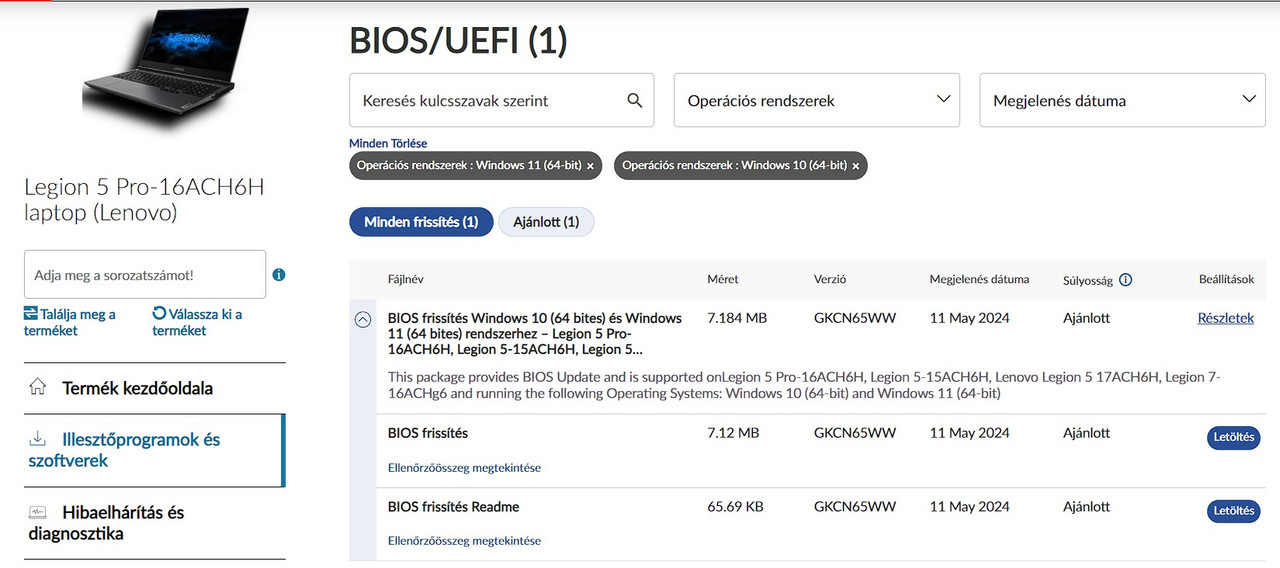
Task: Click the Fájlnév column header
Action: pyautogui.click(x=405, y=279)
